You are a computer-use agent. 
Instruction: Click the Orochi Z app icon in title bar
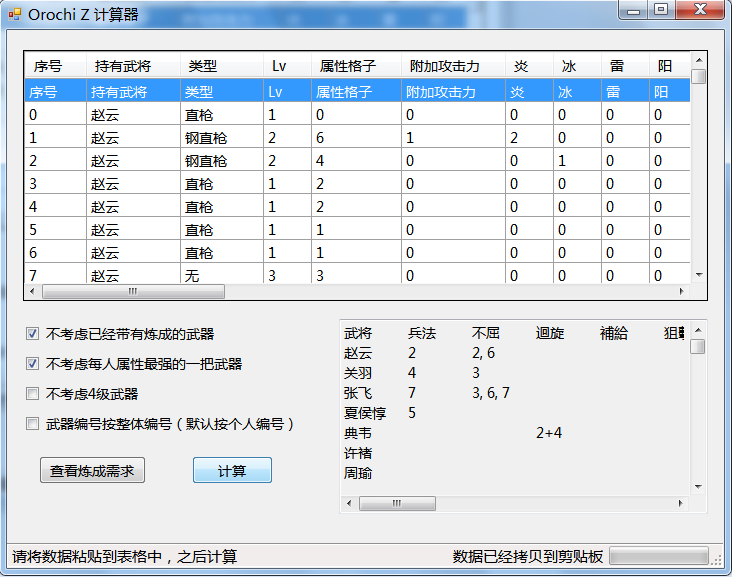click(14, 14)
